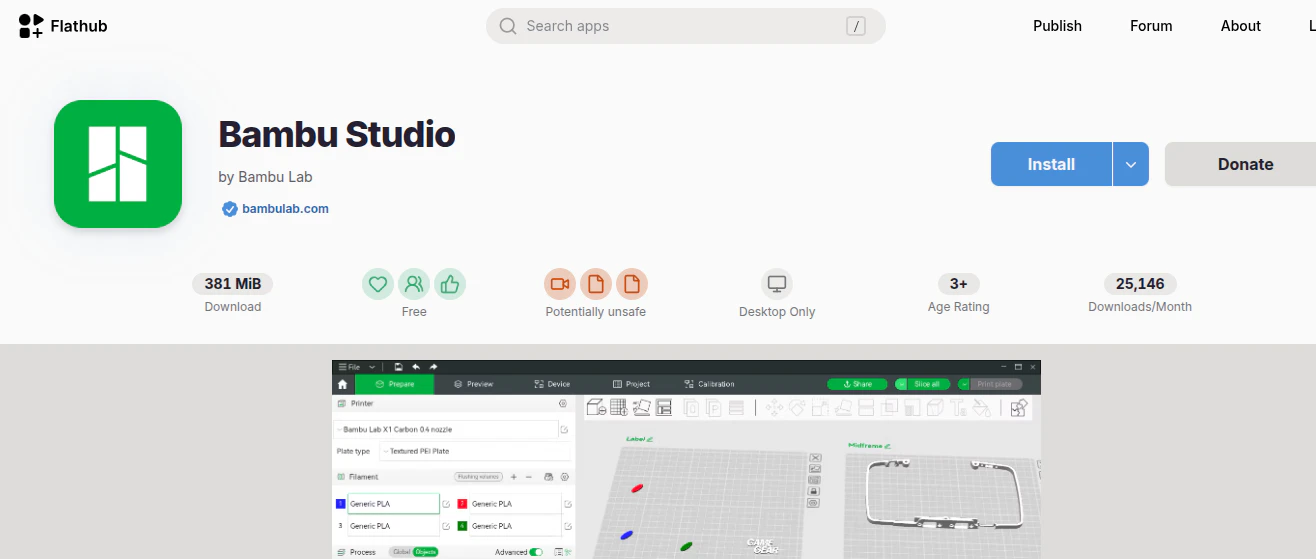Open the Textured PEI Plate dropdown
Viewport: 1316px width, 559px height.
pyautogui.click(x=475, y=451)
